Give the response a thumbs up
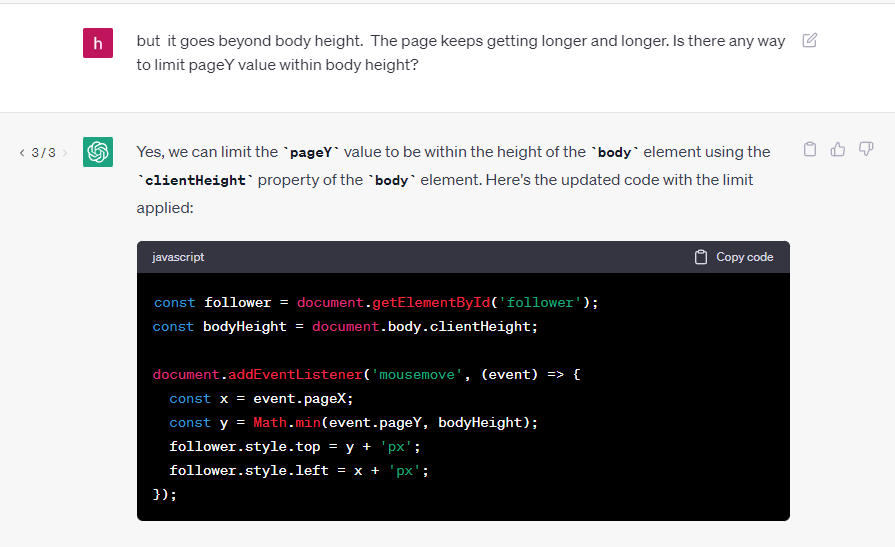Image resolution: width=895 pixels, height=547 pixels. 837,150
